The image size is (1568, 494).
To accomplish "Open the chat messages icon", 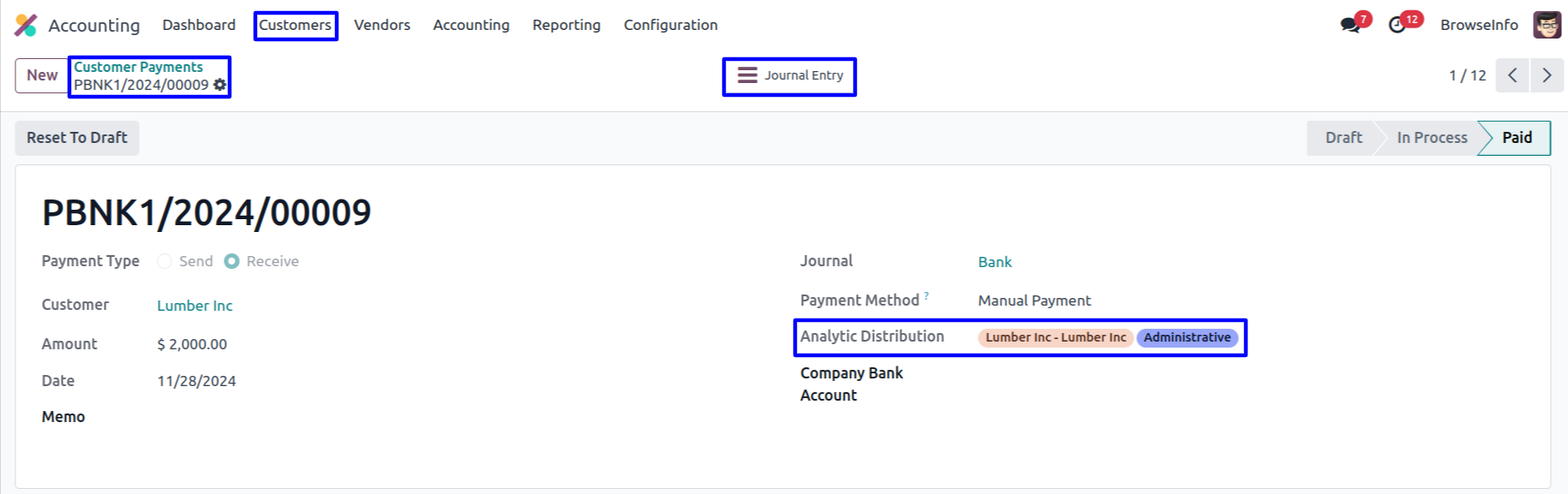I will point(1350,25).
